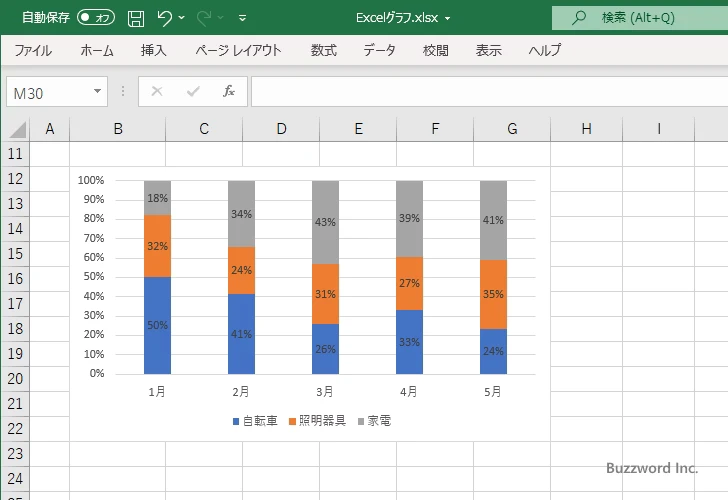
Task: Select row 14 header
Action: pyautogui.click(x=15, y=229)
